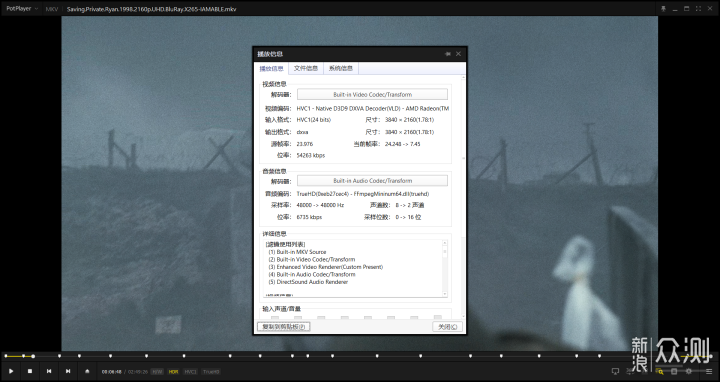Image resolution: width=720 pixels, height=382 pixels.
Task: Open Built-in Audio Codec/Transform decoder settings
Action: click(372, 180)
